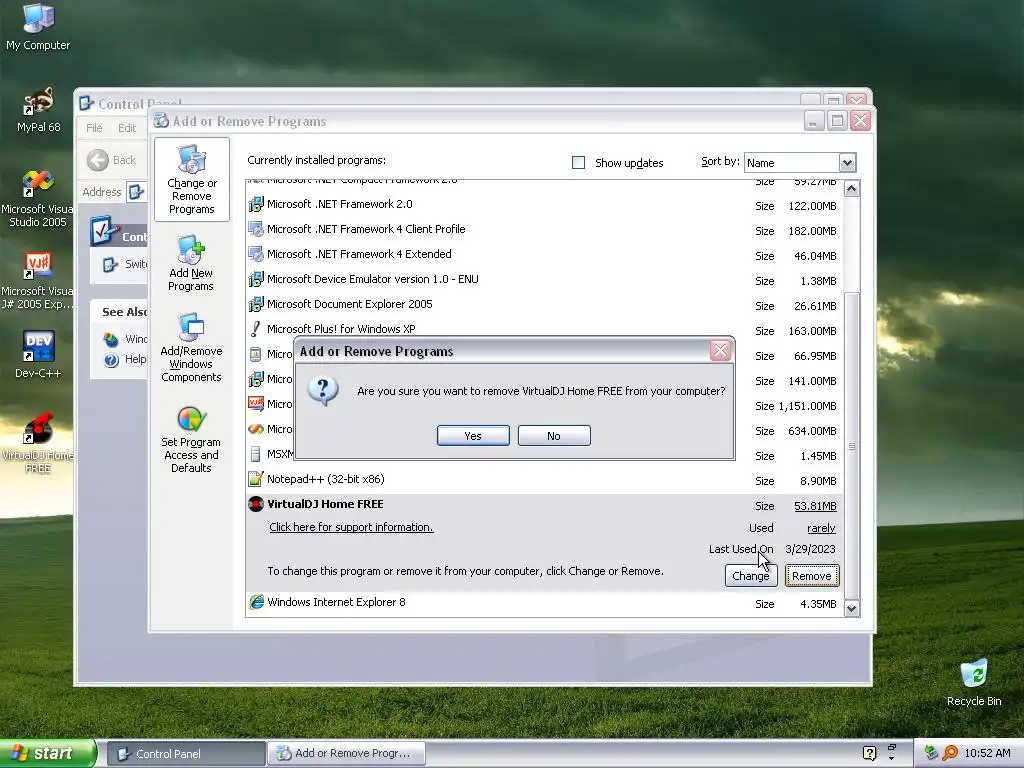Close the confirmation dialog with X

[x=720, y=351]
